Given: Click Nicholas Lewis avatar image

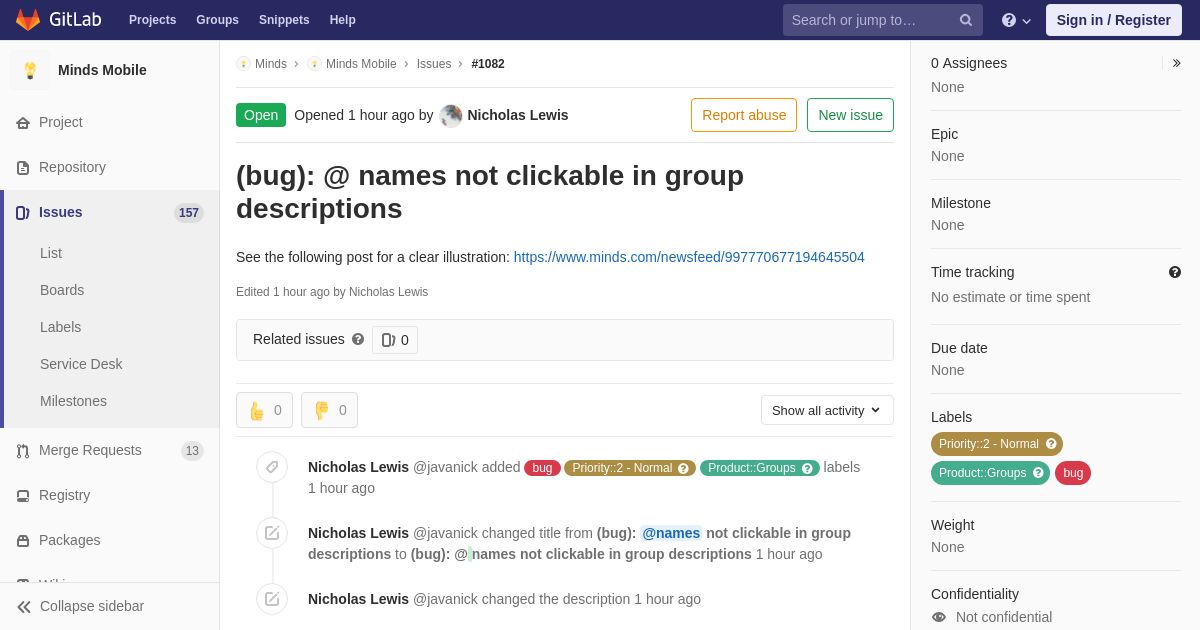Looking at the screenshot, I should pyautogui.click(x=451, y=116).
